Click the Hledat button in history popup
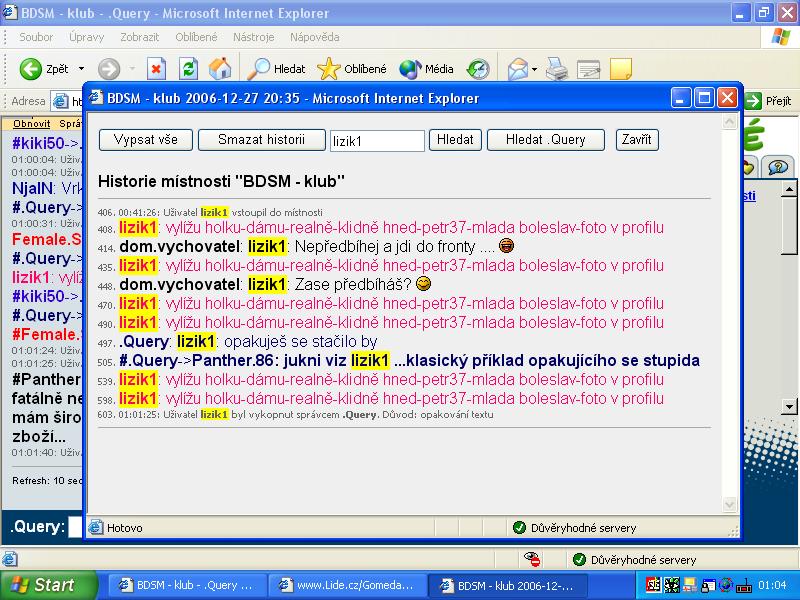The height and width of the screenshot is (600, 800). [455, 140]
